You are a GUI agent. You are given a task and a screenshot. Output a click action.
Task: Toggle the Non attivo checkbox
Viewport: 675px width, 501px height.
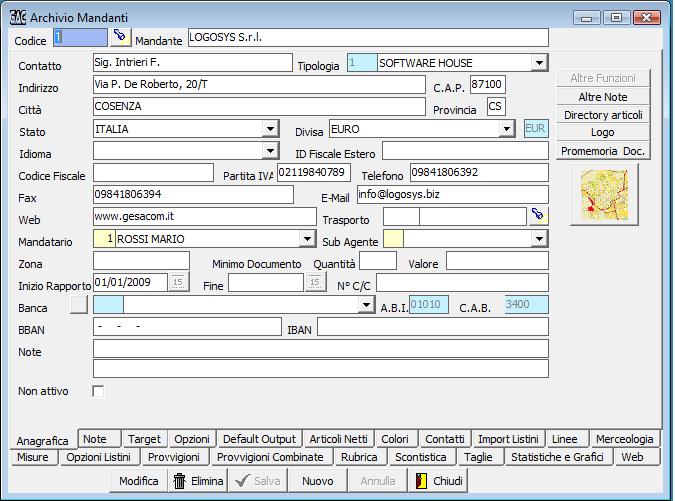point(98,391)
